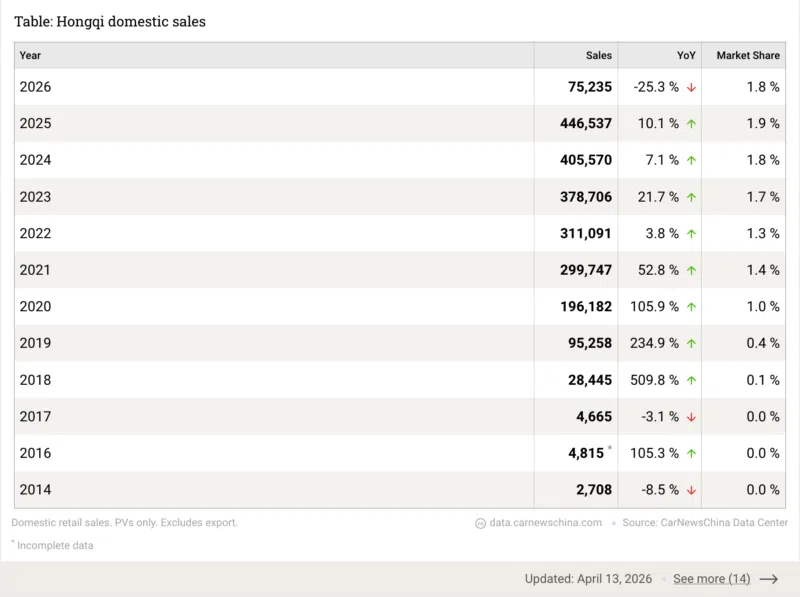800x597 pixels.
Task: Click the green up arrow beside 105.9 %
Action: [691, 307]
